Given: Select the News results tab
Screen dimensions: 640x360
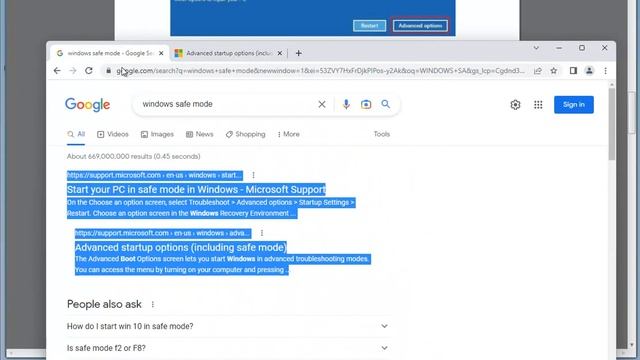Looking at the screenshot, I should pyautogui.click(x=200, y=134).
